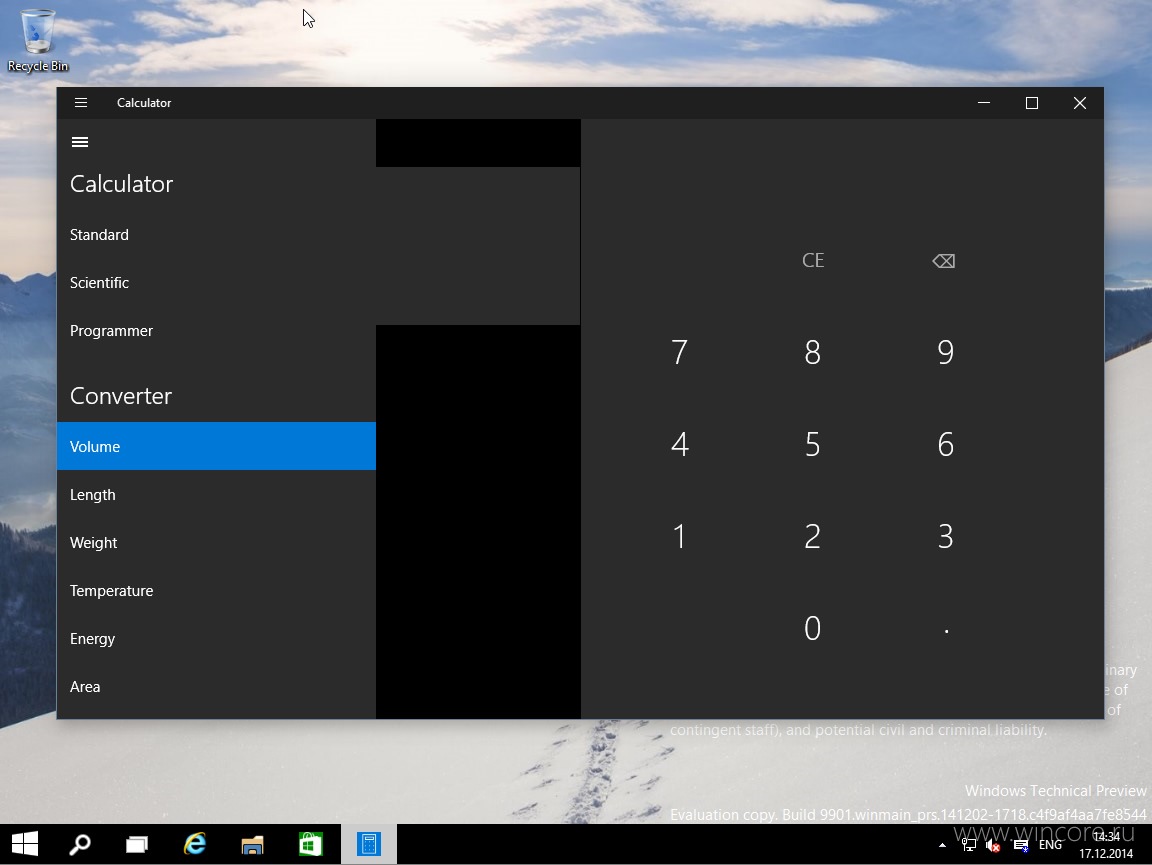Open the Action Center notifications icon
Image resolution: width=1152 pixels, height=865 pixels.
pyautogui.click(x=1021, y=845)
